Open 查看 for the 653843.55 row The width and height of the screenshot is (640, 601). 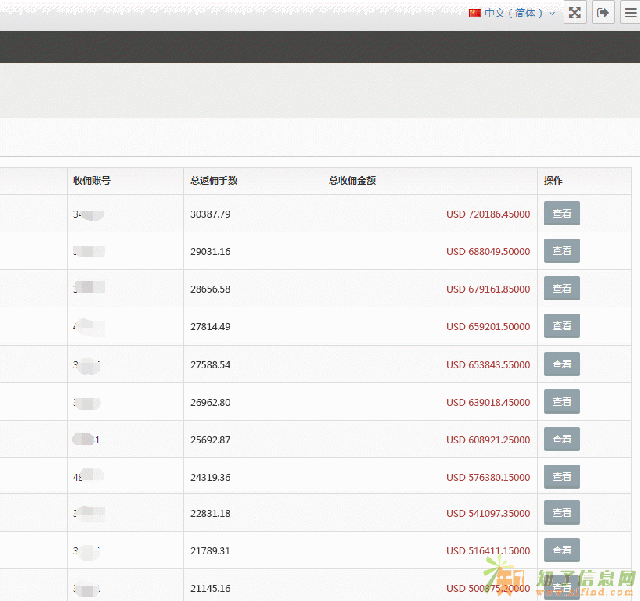[561, 364]
